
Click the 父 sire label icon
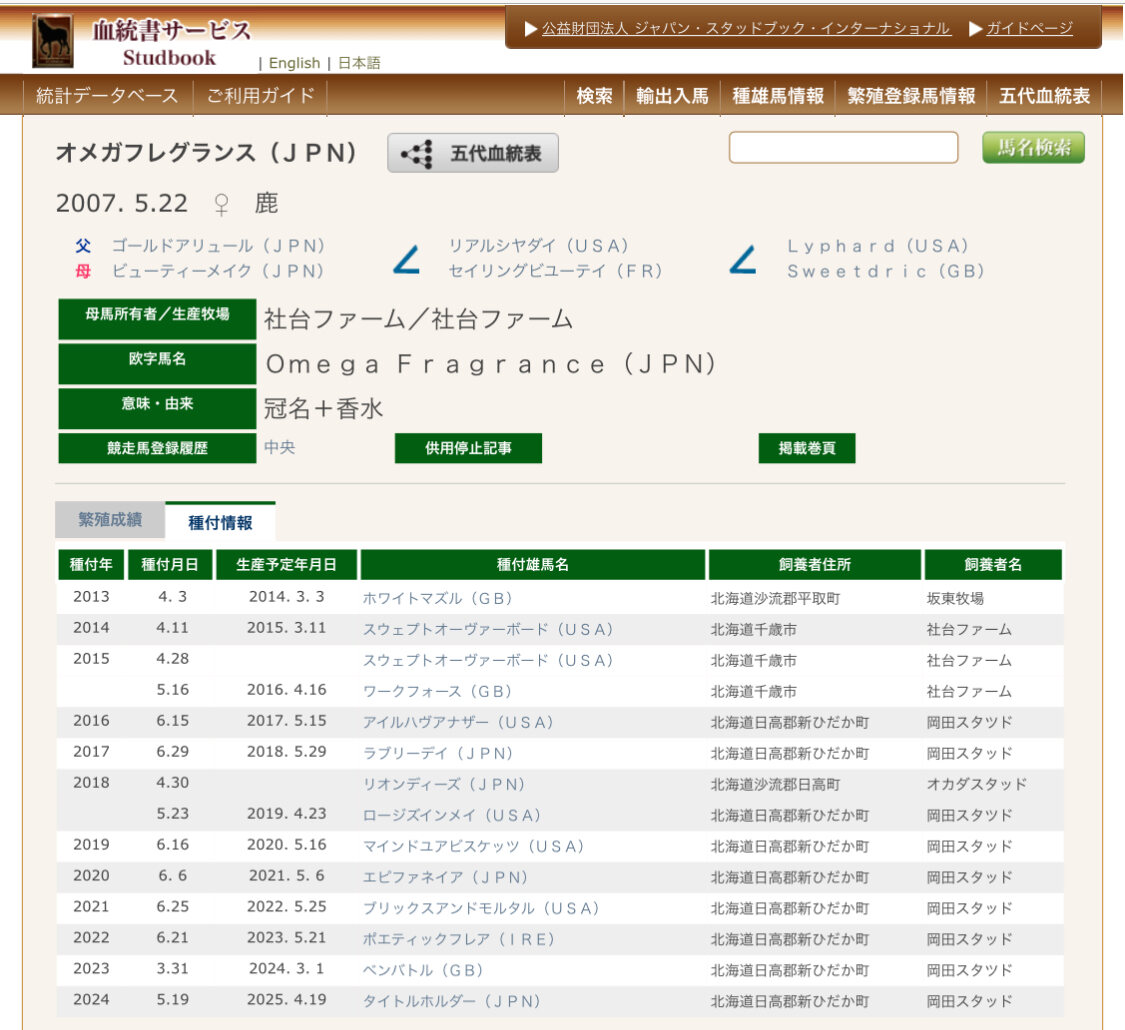click(x=83, y=246)
